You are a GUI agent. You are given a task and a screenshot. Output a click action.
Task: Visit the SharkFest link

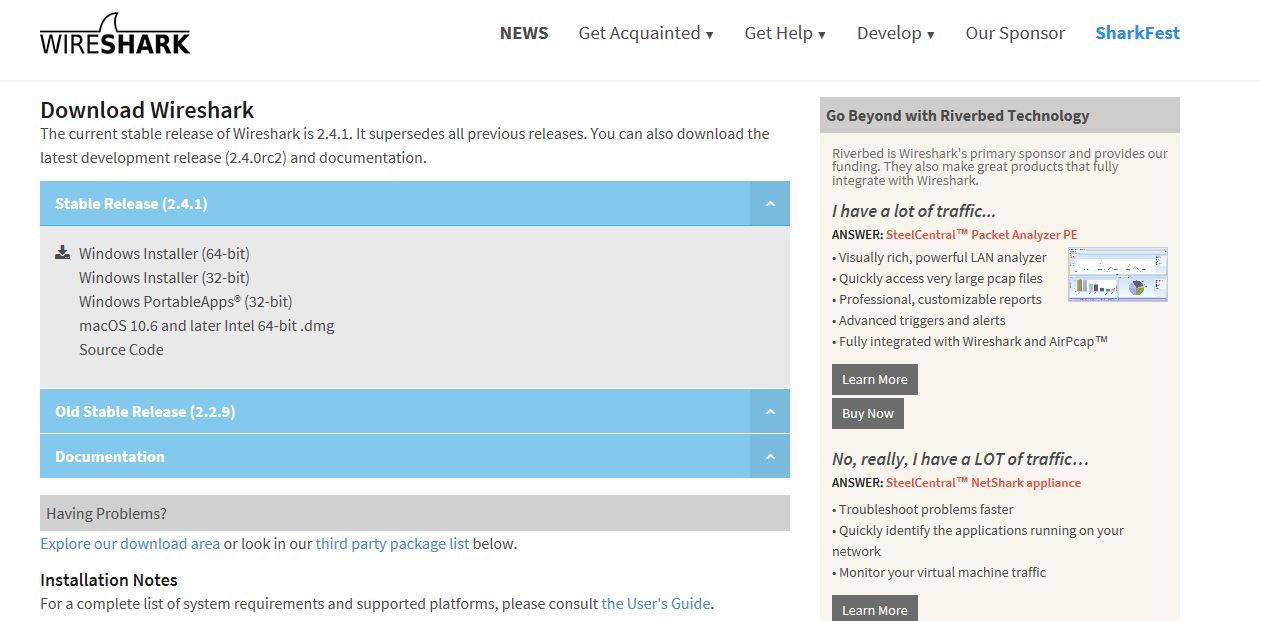[1137, 33]
